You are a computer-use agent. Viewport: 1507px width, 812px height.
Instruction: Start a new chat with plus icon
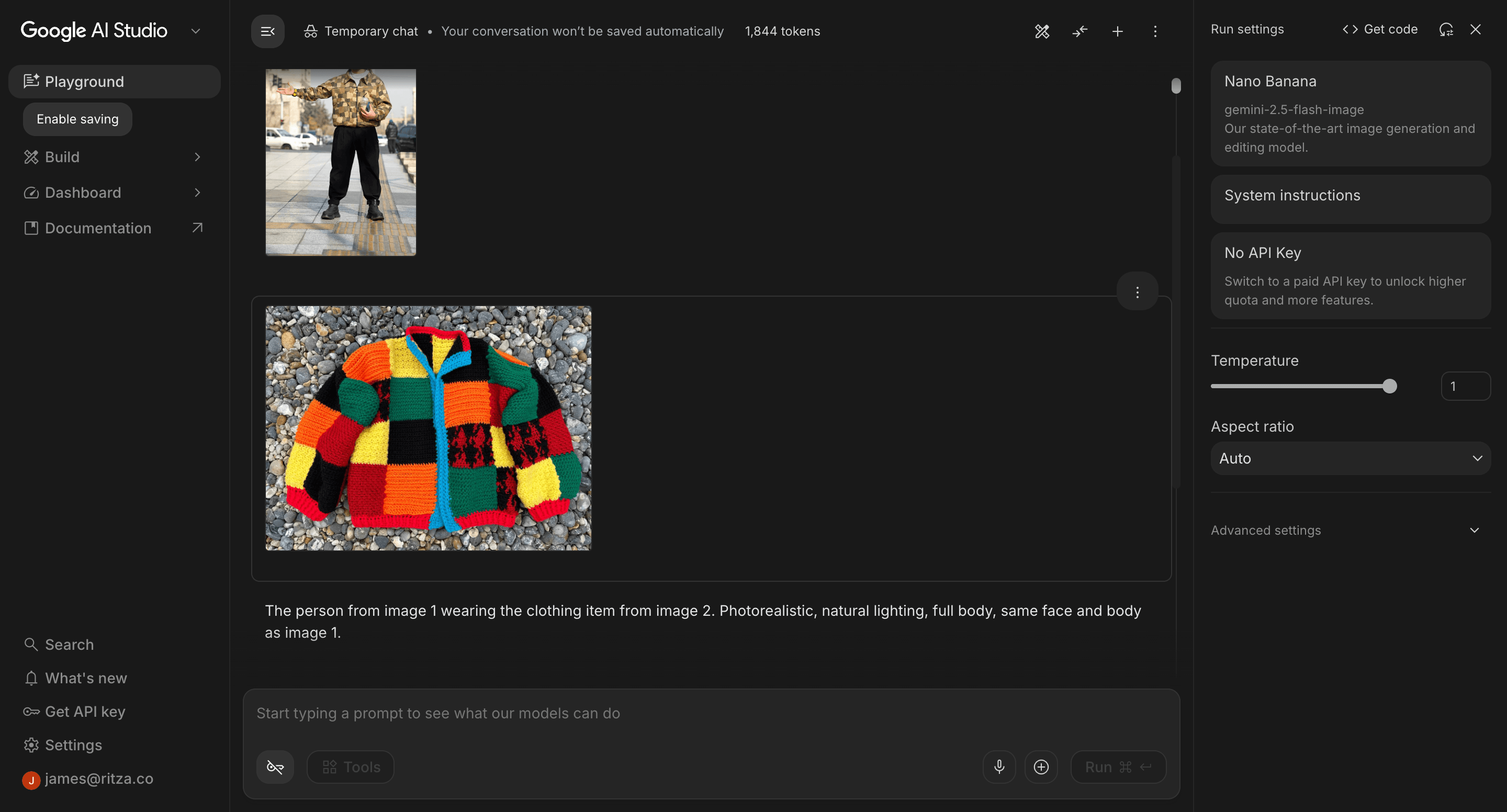coord(1117,31)
